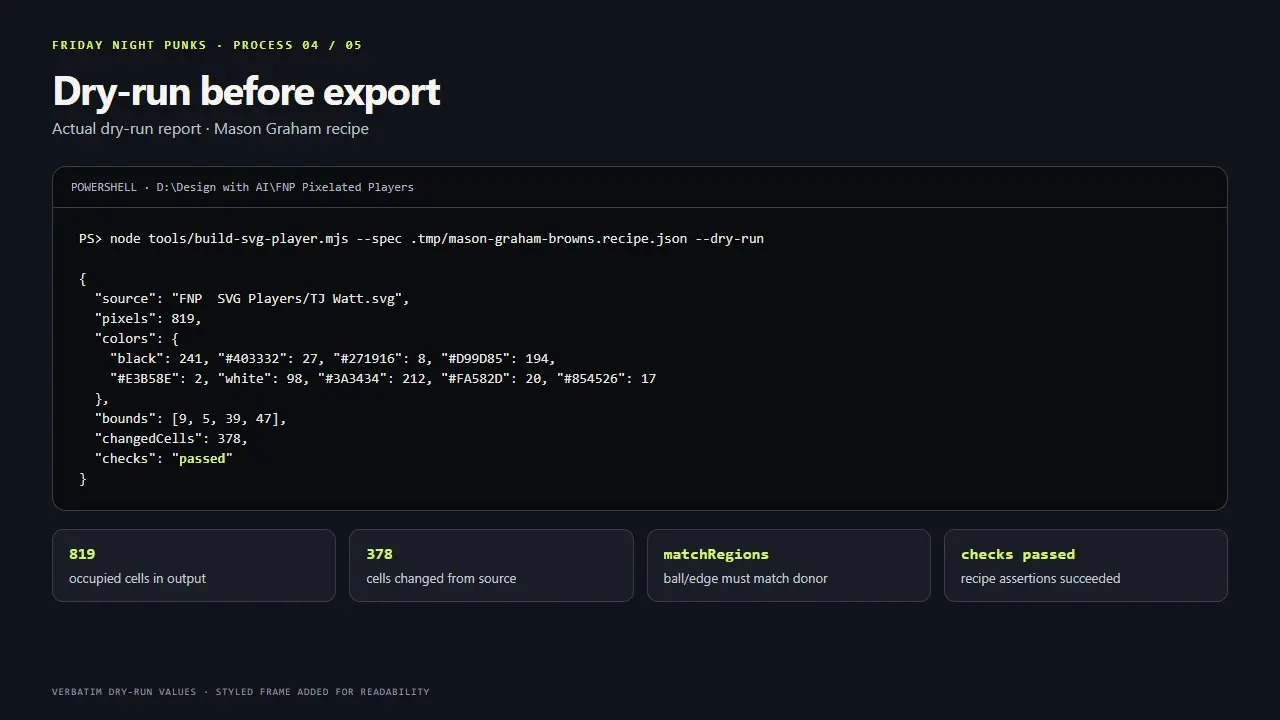This screenshot has width=1280, height=720.
Task: Click "ball/edge must match donor" text
Action: (x=745, y=579)
